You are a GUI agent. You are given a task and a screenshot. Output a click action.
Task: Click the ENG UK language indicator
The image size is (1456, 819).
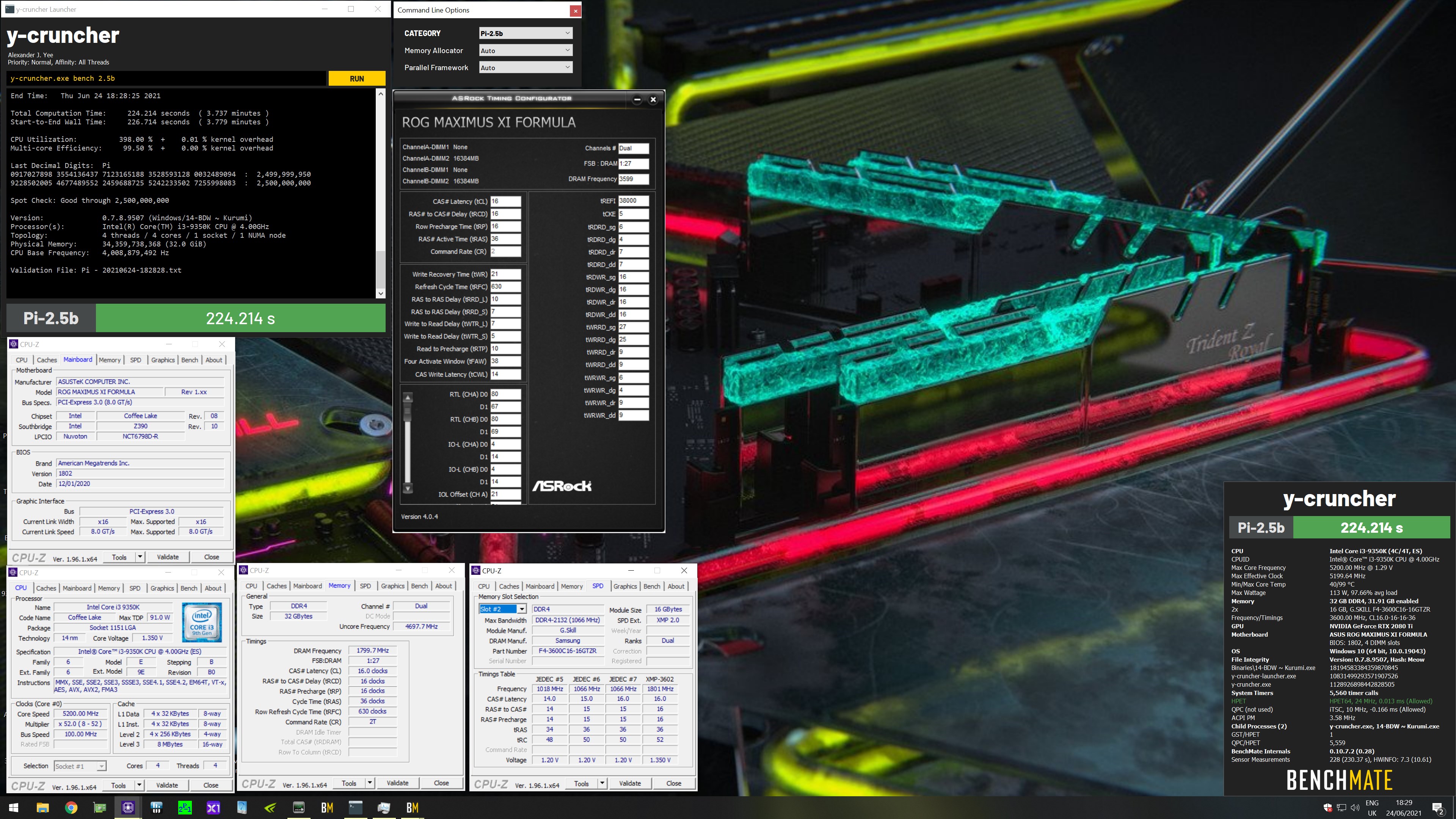1372,808
